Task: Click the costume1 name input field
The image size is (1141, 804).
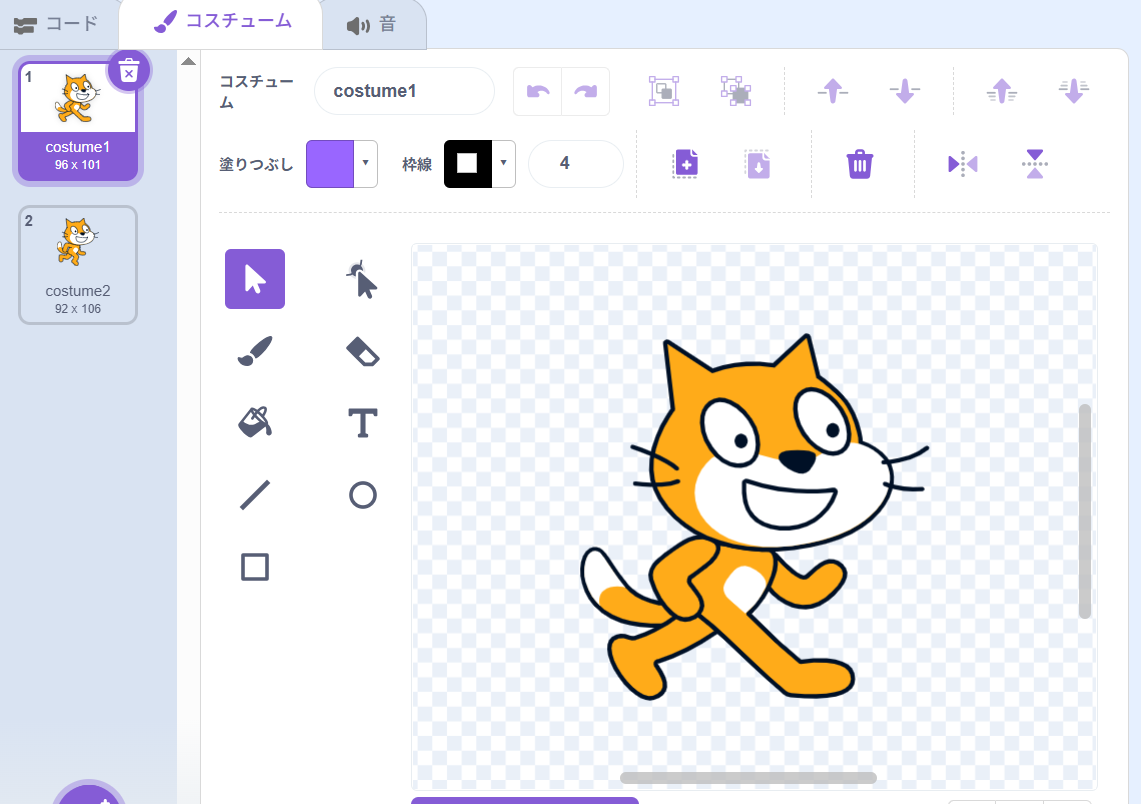Action: pos(404,92)
